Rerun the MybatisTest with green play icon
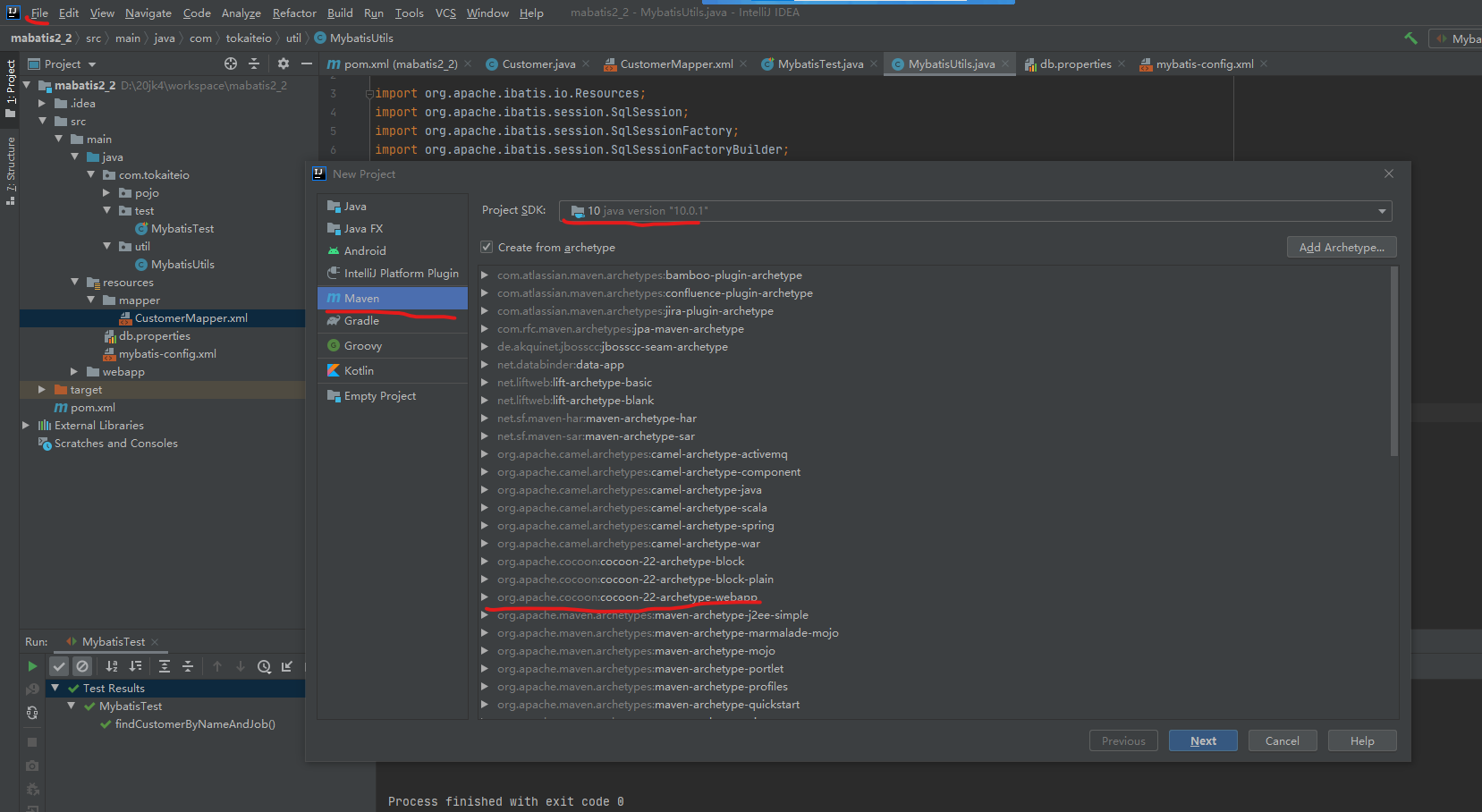Viewport: 1482px width, 812px height. click(x=32, y=666)
